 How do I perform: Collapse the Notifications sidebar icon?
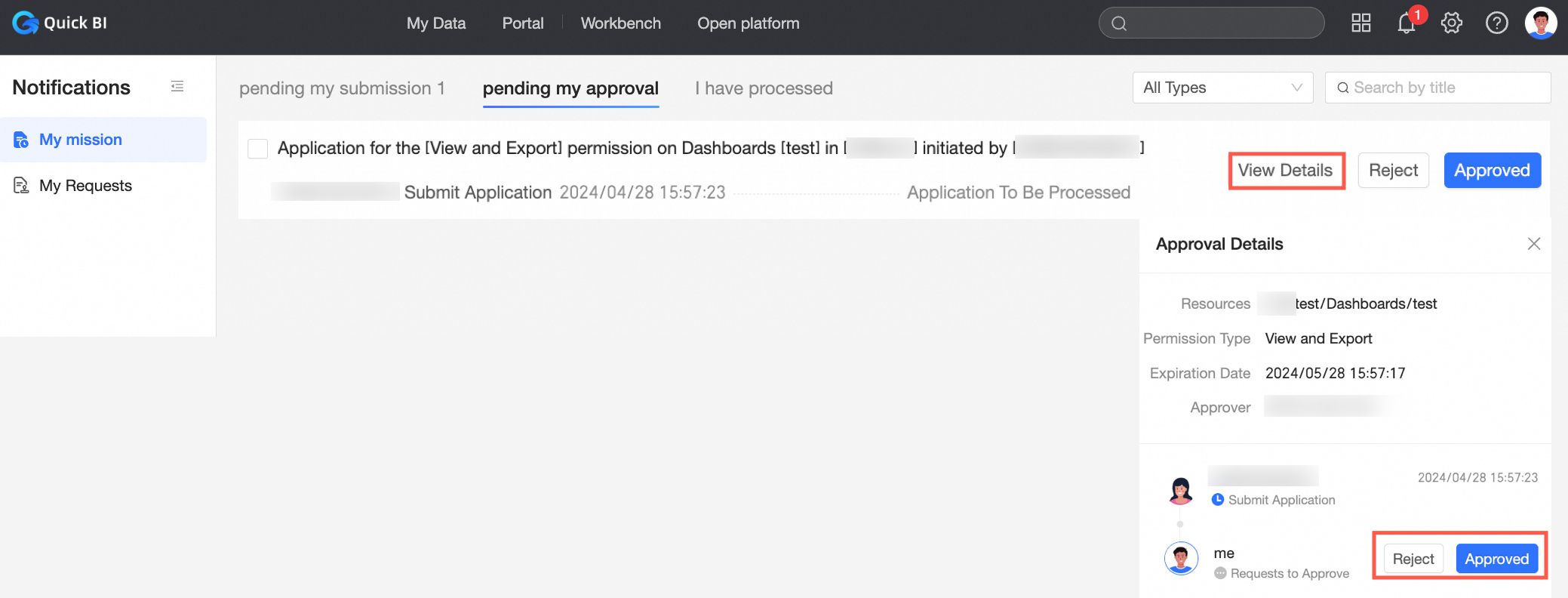click(x=177, y=87)
